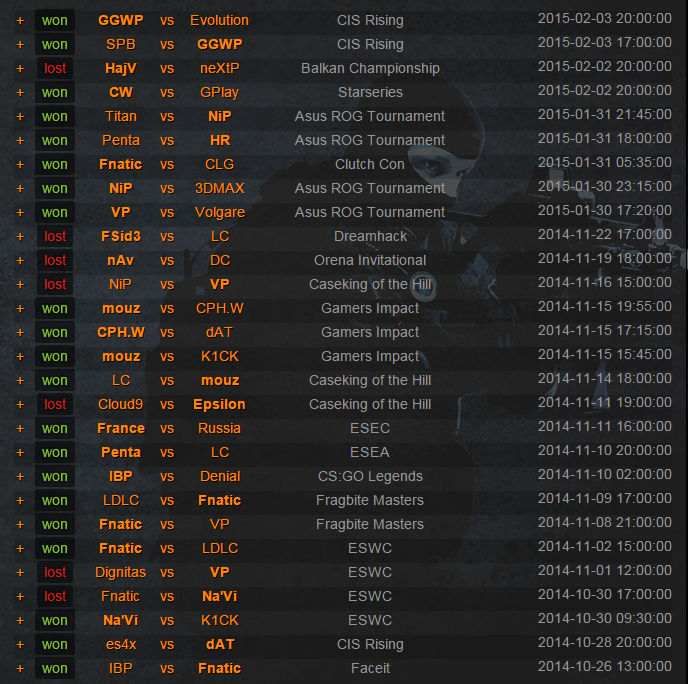Open team neXtP link
Image resolution: width=688 pixels, height=684 pixels.
[x=219, y=68]
